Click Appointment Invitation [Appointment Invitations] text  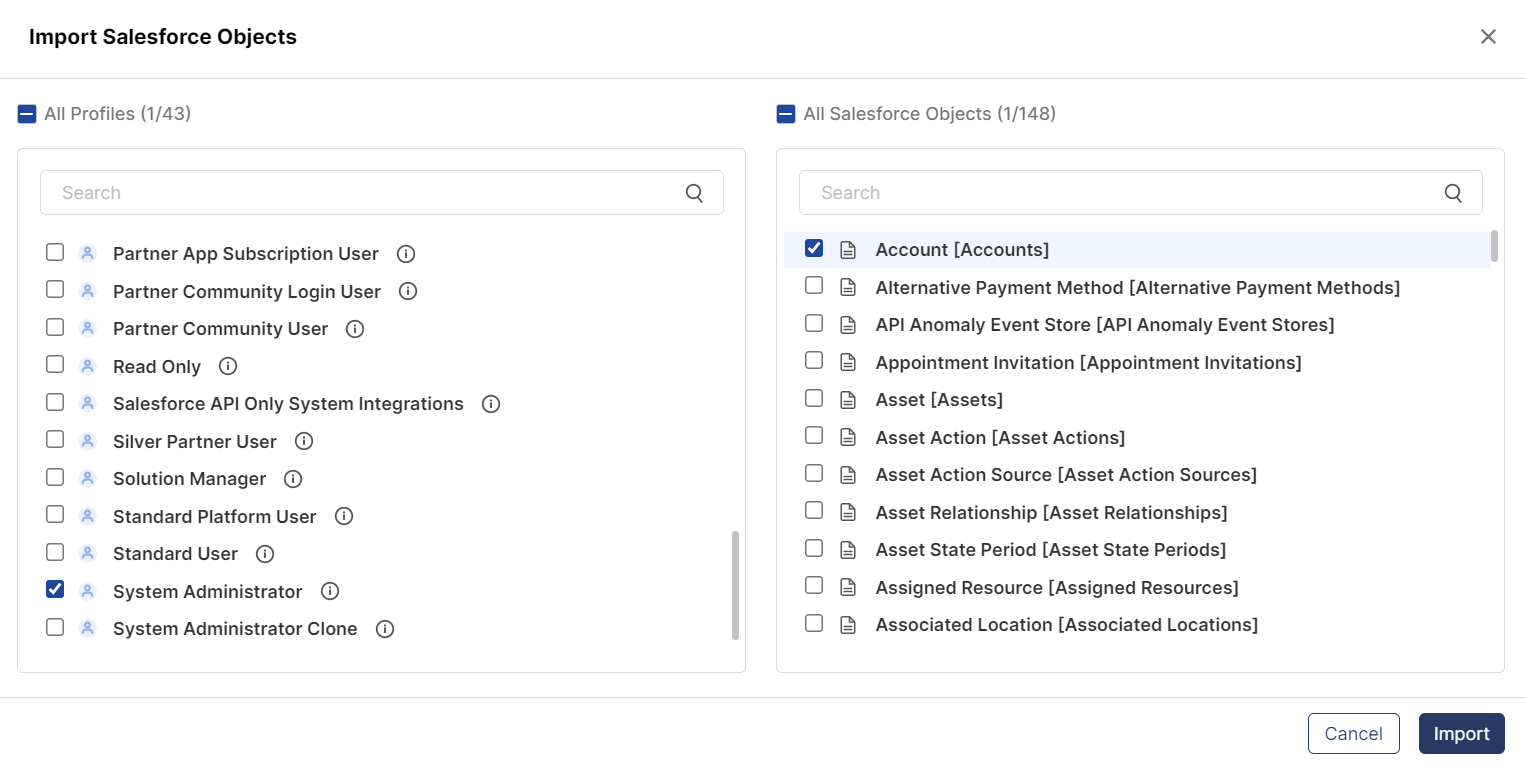coord(1089,363)
